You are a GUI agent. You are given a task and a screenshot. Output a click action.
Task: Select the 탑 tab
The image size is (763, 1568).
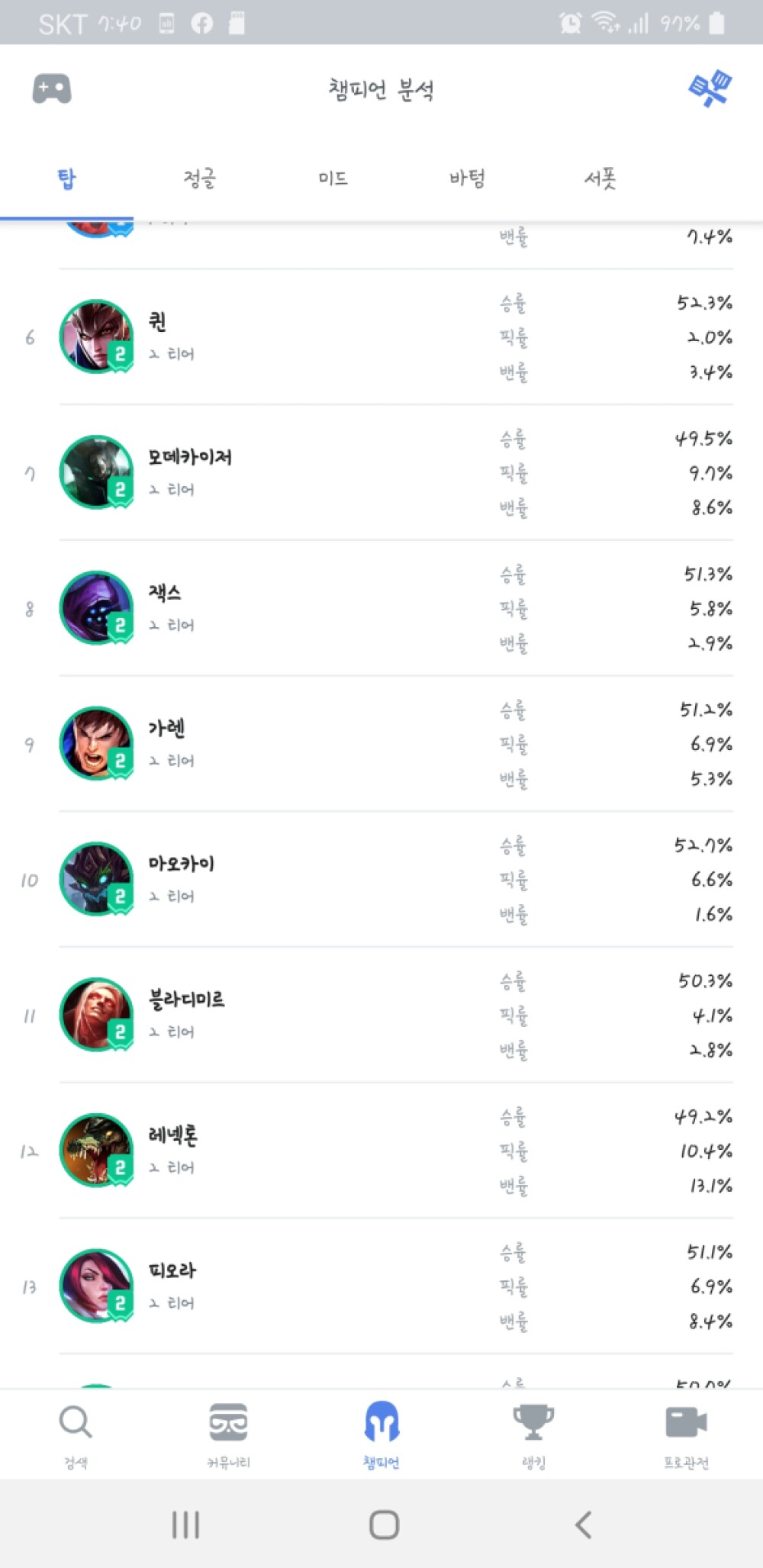click(66, 179)
